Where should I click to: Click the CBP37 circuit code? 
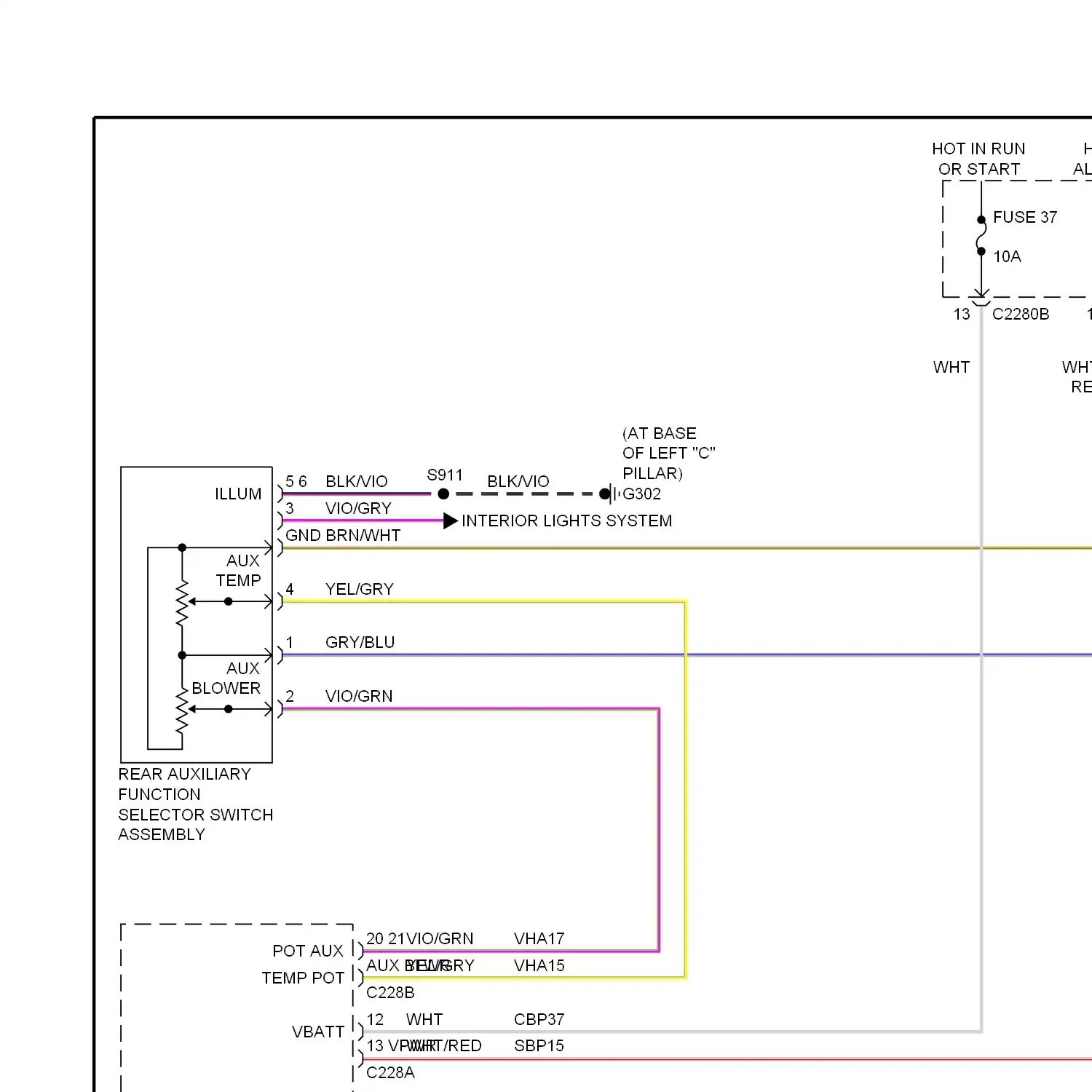[539, 1019]
